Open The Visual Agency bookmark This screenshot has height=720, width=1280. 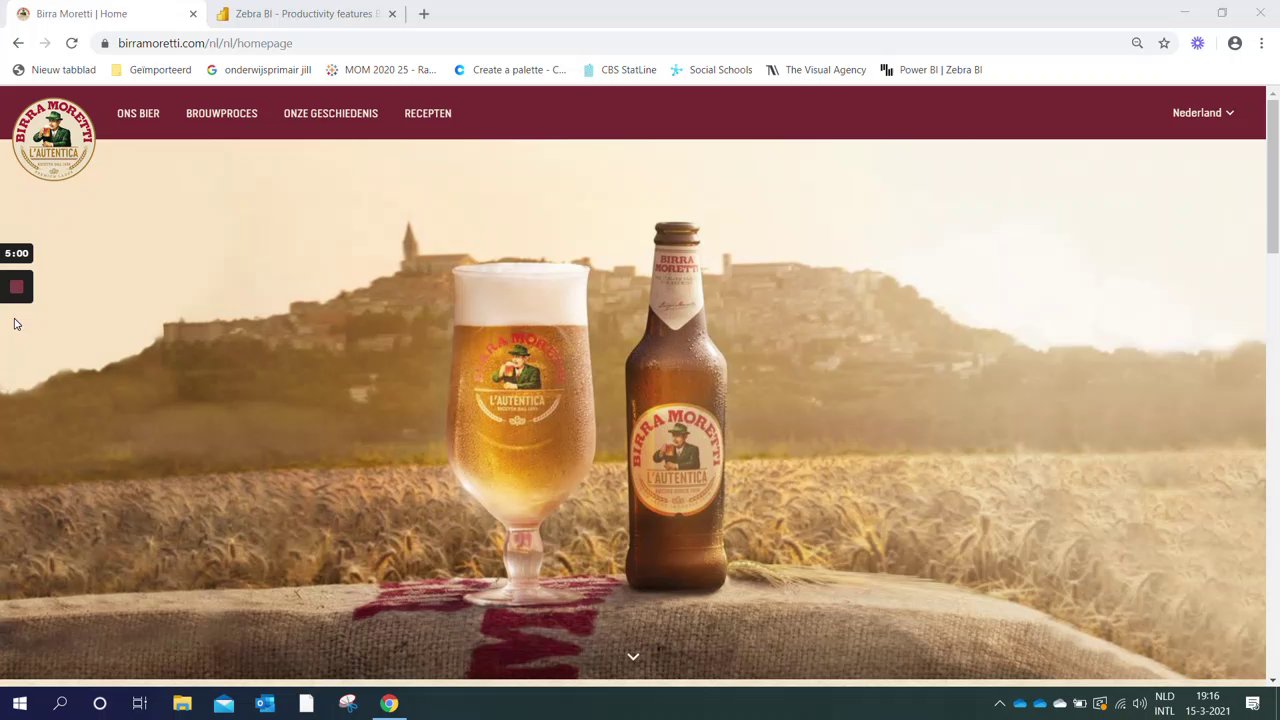pyautogui.click(x=816, y=70)
